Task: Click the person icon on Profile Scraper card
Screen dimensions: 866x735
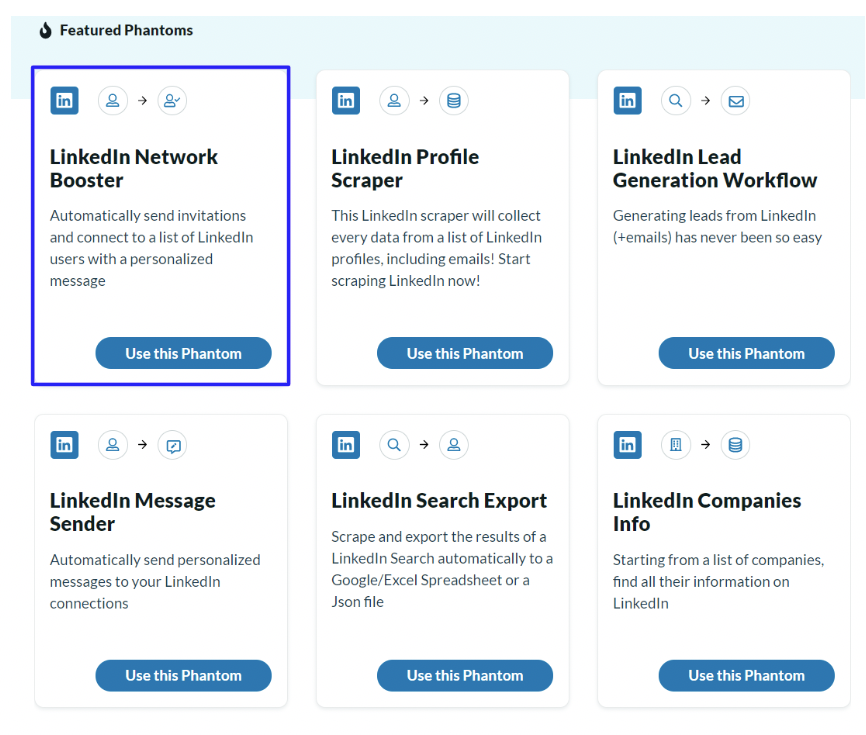Action: 394,101
